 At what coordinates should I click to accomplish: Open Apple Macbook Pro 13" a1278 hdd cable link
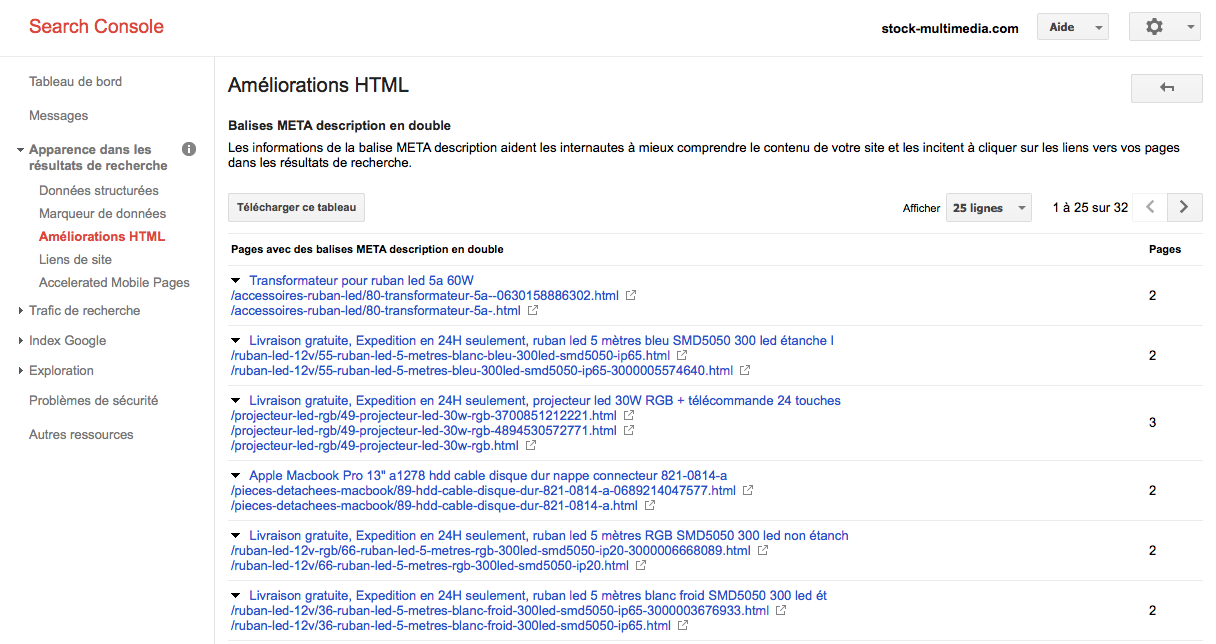point(488,475)
